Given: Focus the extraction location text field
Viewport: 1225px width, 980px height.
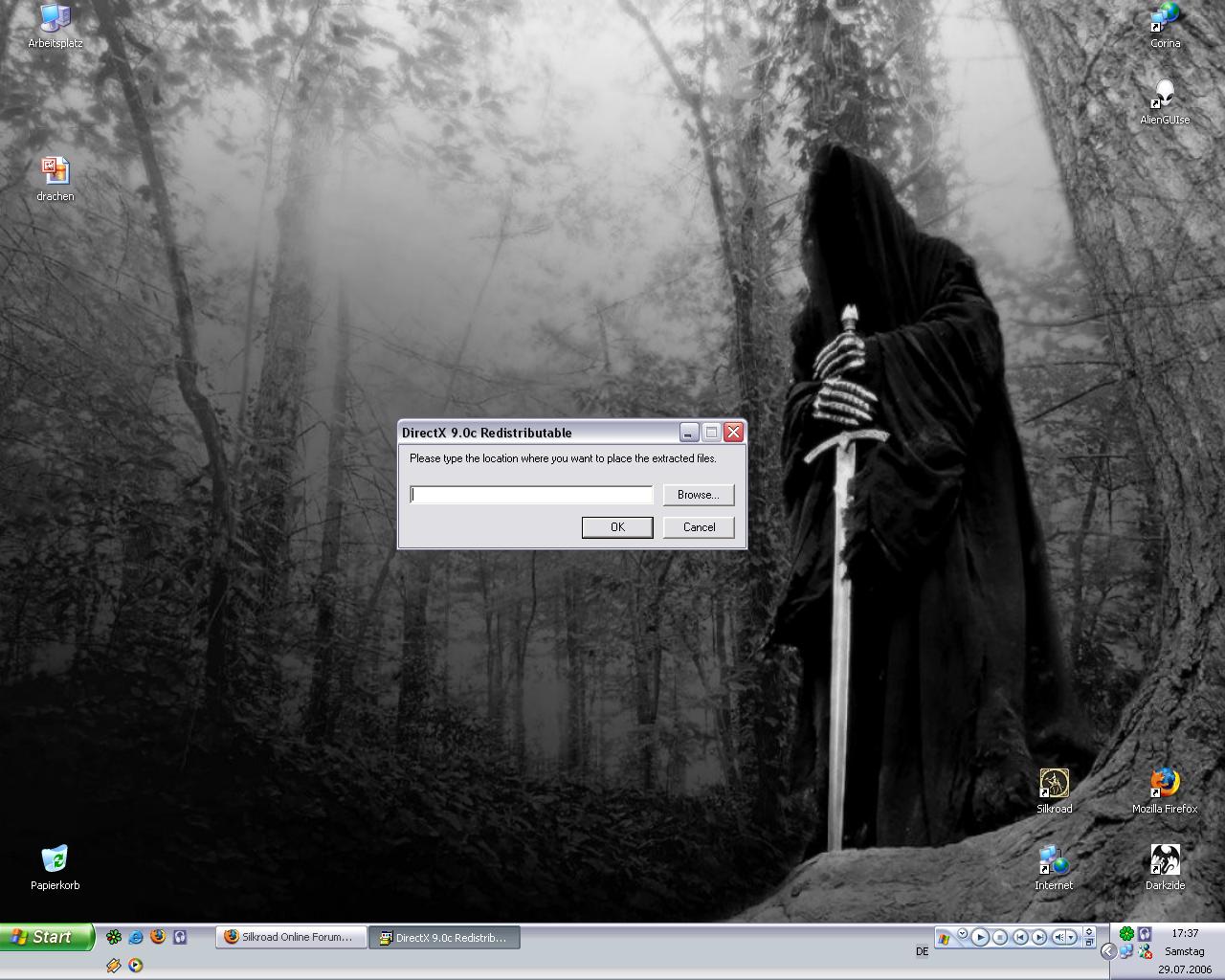Looking at the screenshot, I should tap(531, 495).
